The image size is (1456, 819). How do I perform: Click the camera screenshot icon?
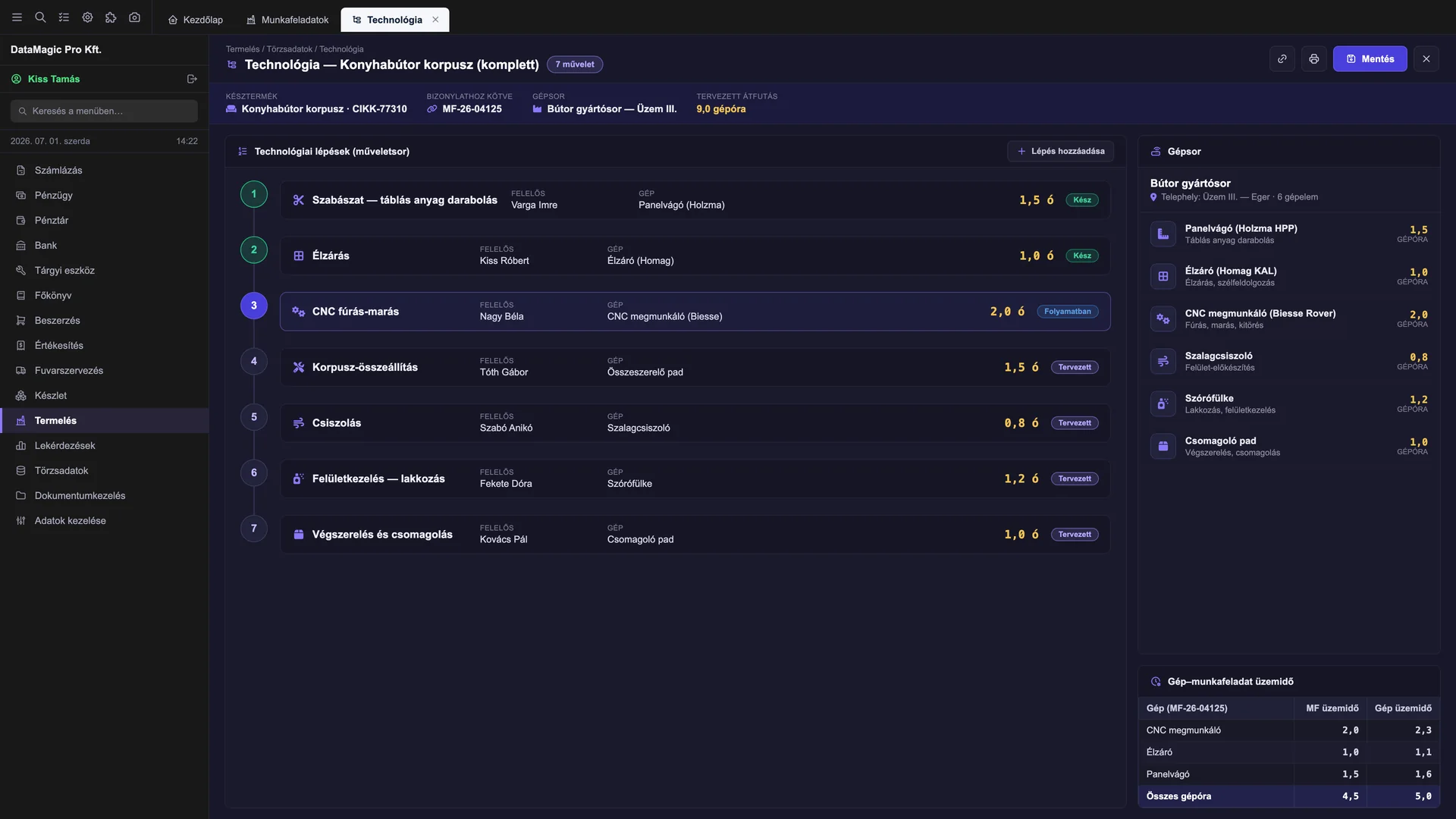coord(134,17)
